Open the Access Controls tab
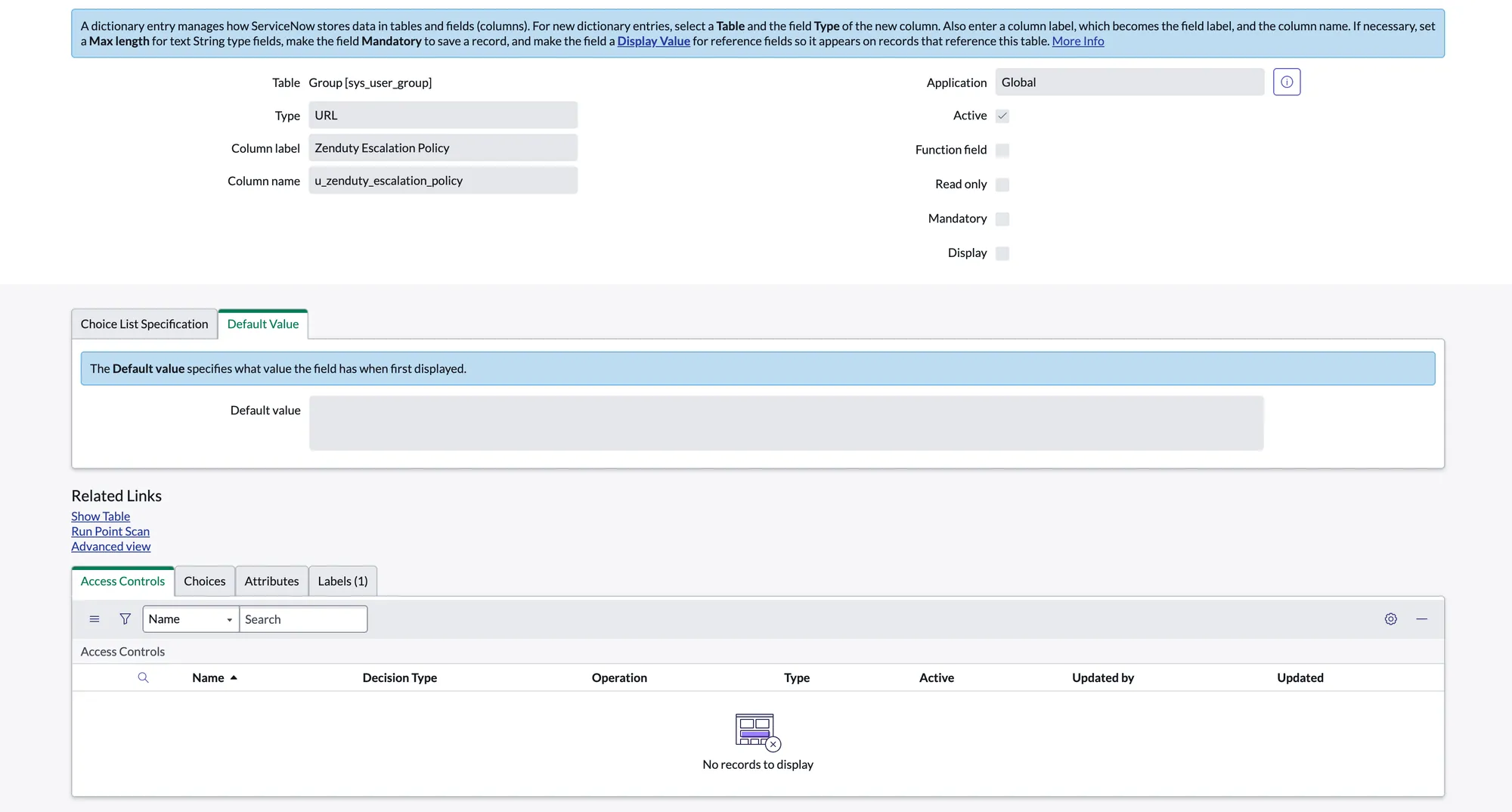Viewport: 1512px width, 812px height. 122,581
